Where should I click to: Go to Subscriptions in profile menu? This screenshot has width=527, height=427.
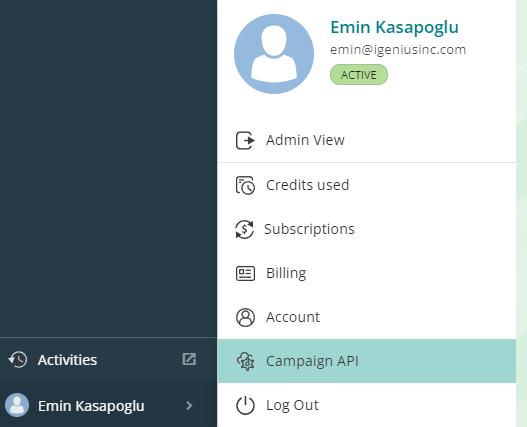click(367, 229)
